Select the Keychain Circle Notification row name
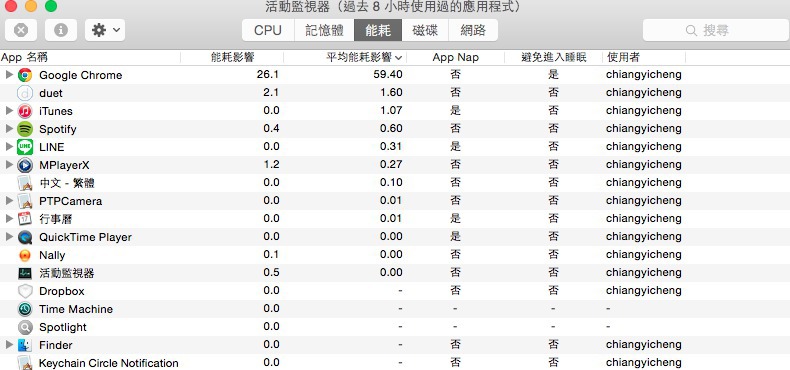This screenshot has width=790, height=370. pyautogui.click(x=108, y=363)
